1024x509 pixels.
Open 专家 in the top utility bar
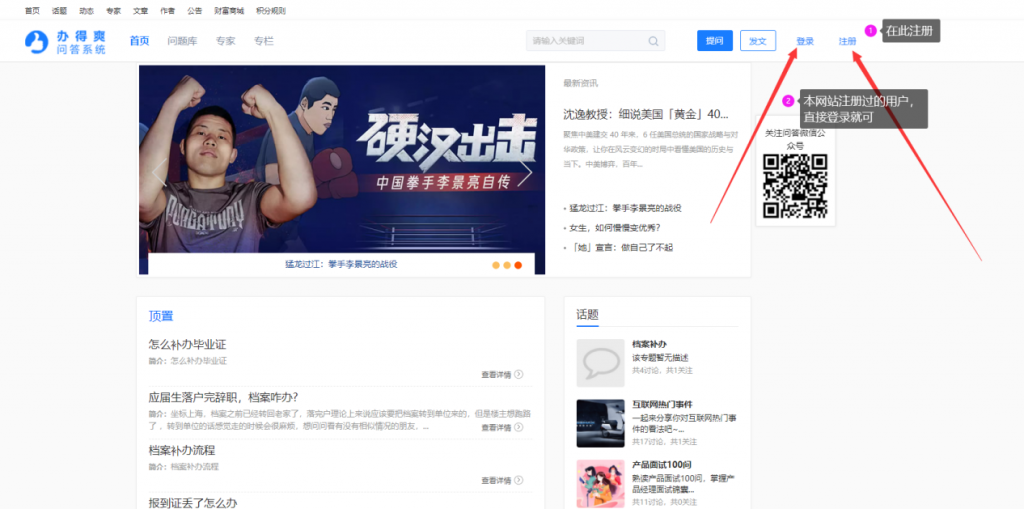(x=114, y=11)
